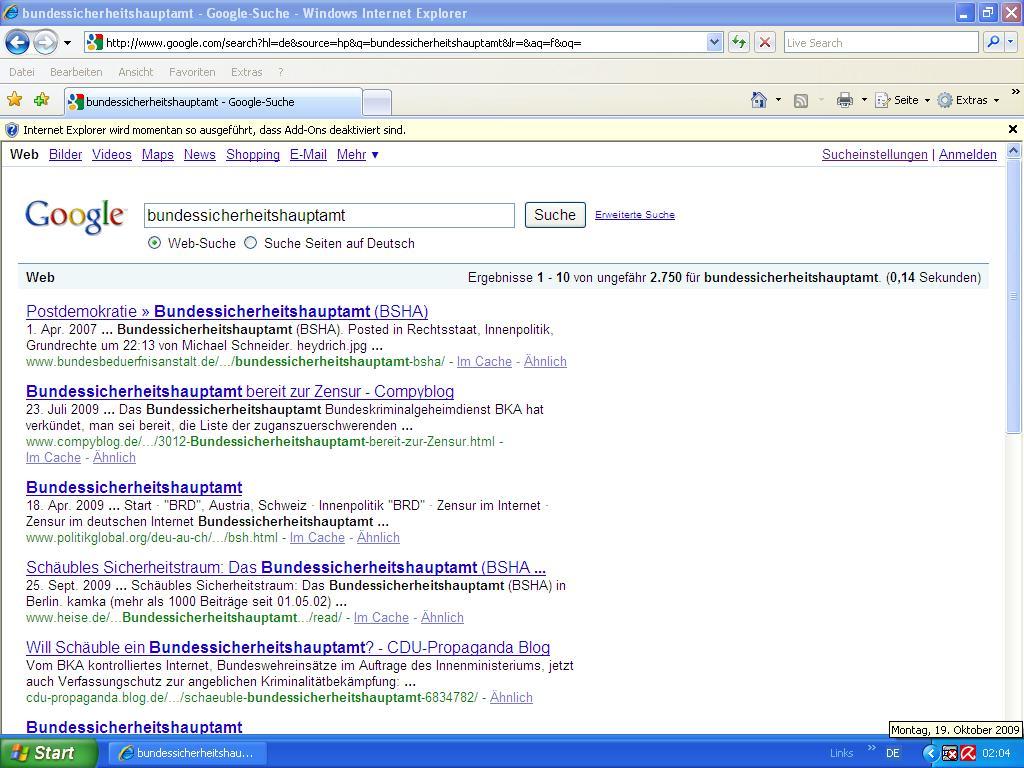Open the Seite toolbar menu

[903, 100]
